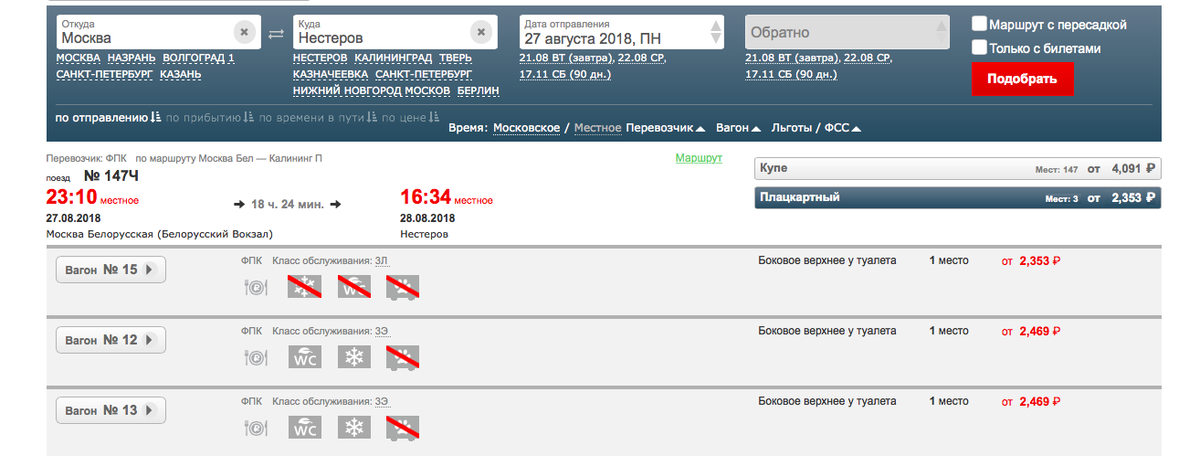Enable Маршрут с пересадкой checkbox
1200x466 pixels.
click(x=980, y=23)
